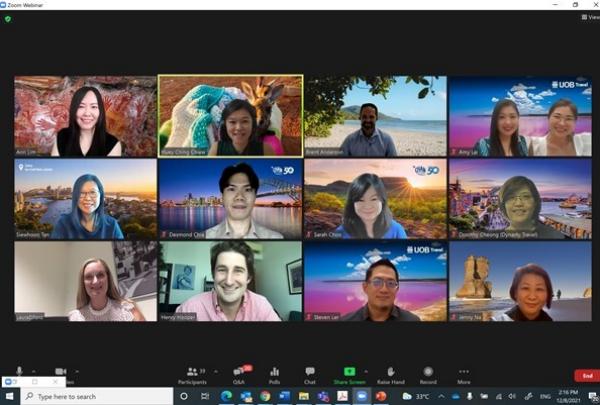Open Cortana circle icon on taskbar
600x405 pixels.
[x=184, y=396]
